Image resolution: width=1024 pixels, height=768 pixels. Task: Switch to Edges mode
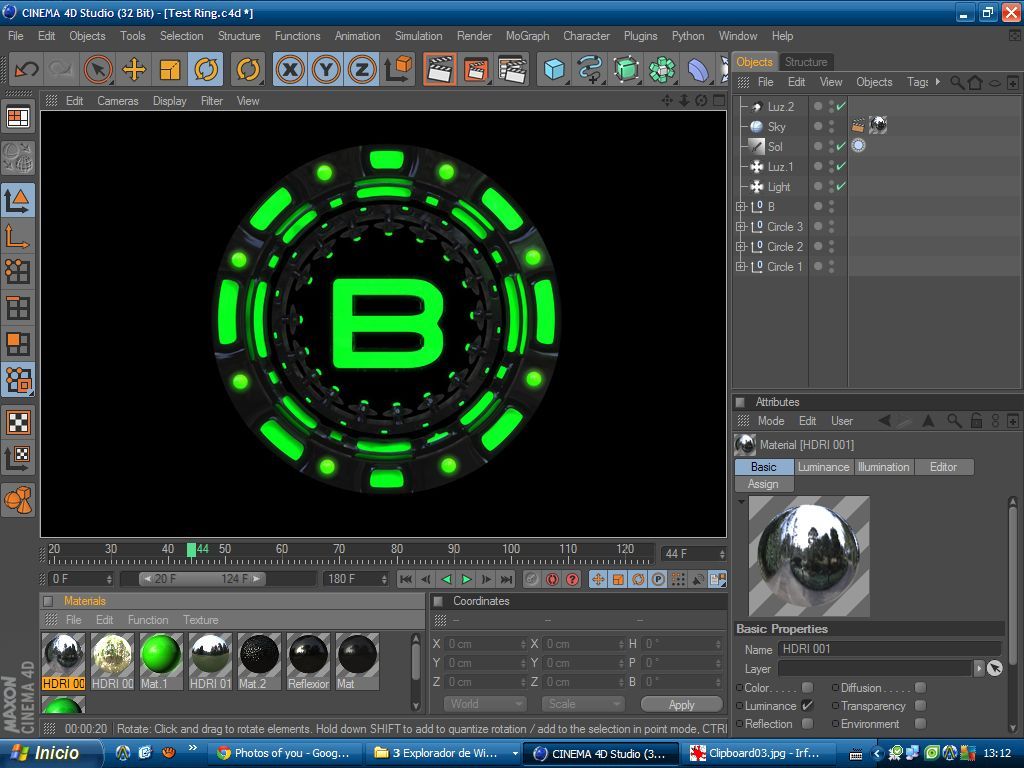click(18, 308)
